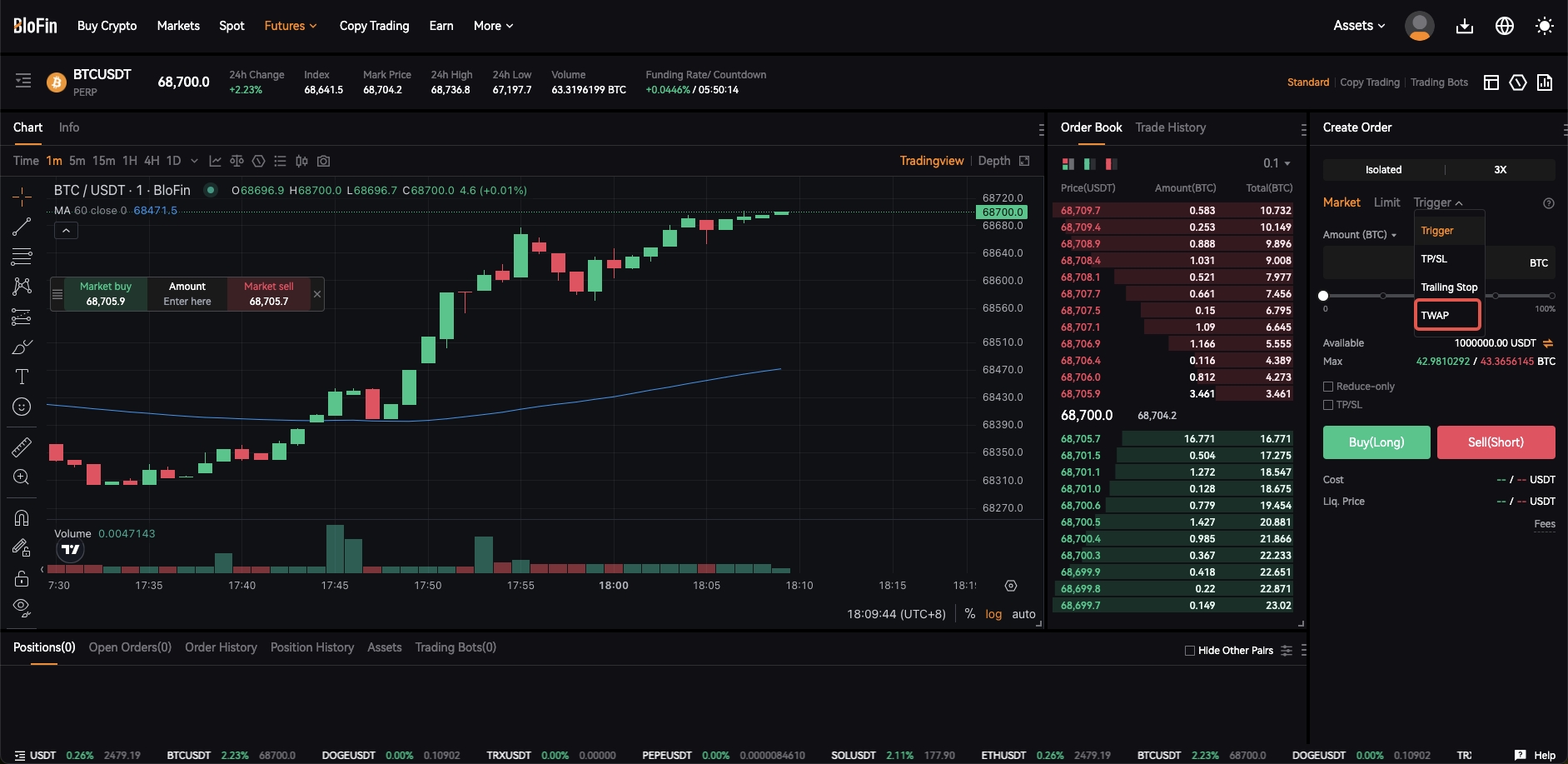Select the Text annotation tool
The width and height of the screenshot is (1568, 764).
(x=22, y=377)
